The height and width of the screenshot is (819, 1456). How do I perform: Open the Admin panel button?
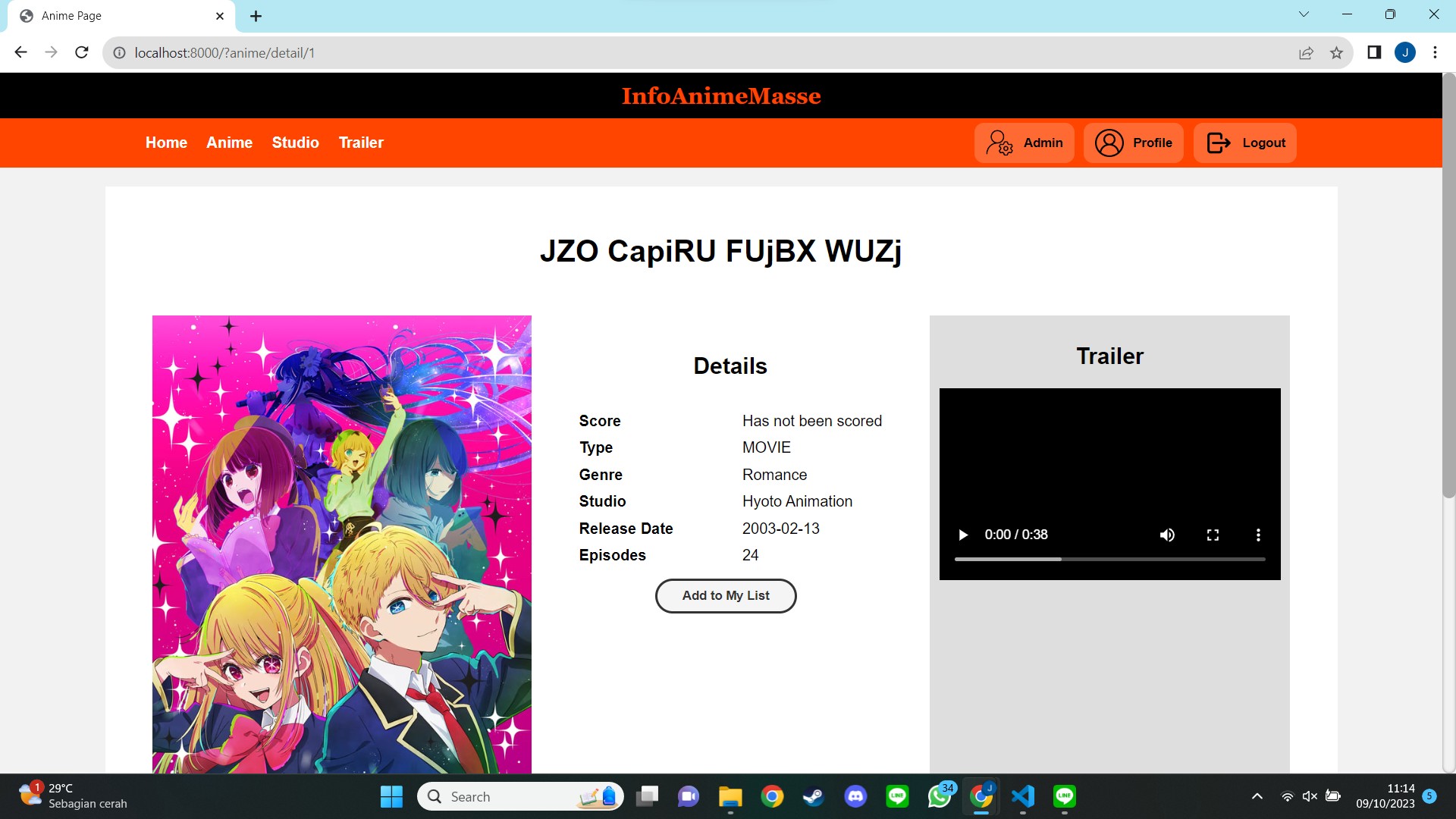pos(1024,143)
